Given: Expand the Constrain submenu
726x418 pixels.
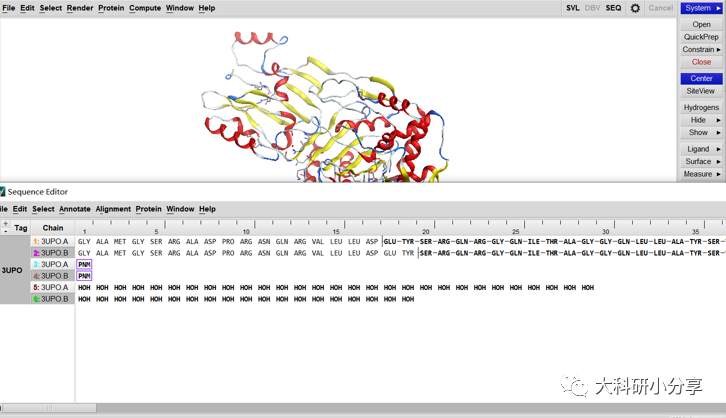Looking at the screenshot, I should [701, 49].
